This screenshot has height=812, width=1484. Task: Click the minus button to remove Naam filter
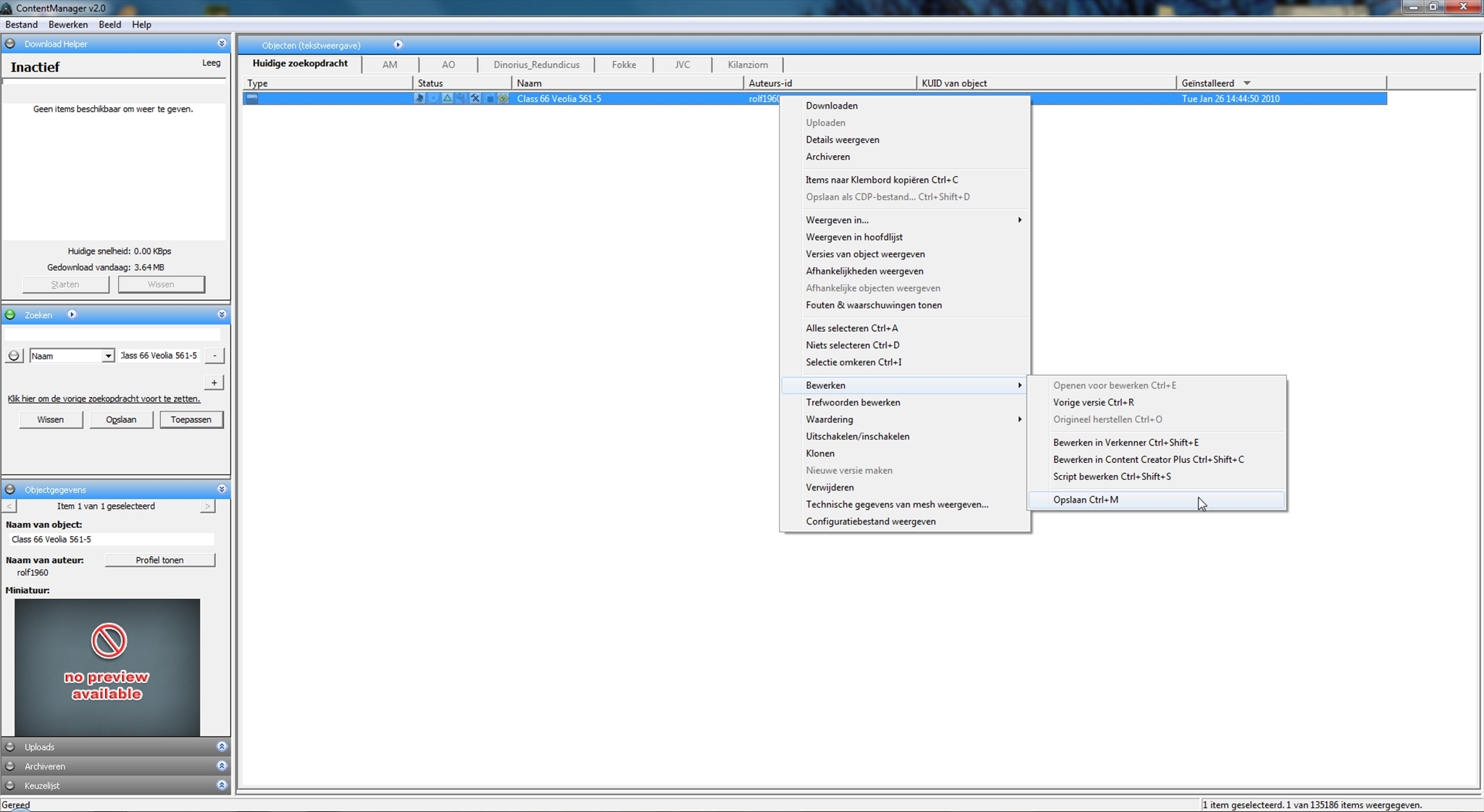pos(214,356)
